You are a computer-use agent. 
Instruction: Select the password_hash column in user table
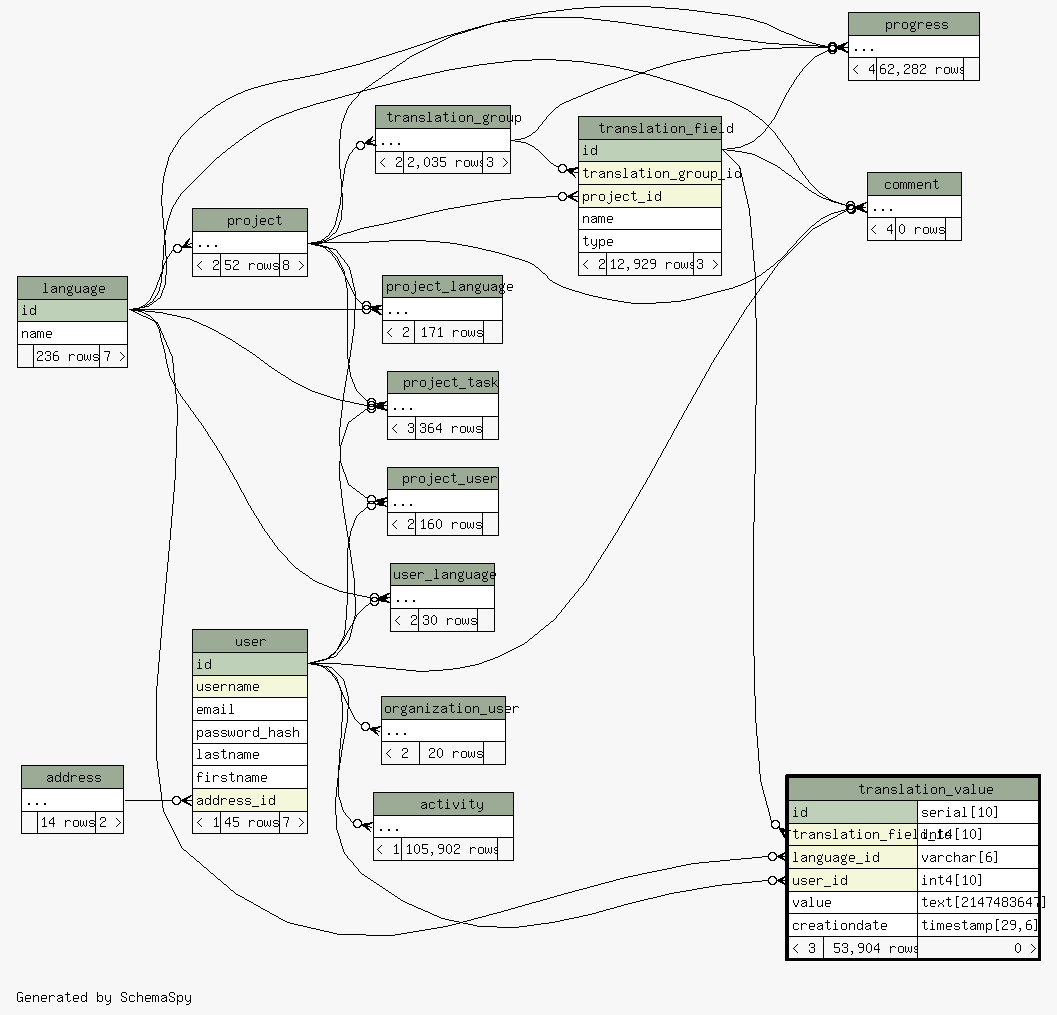(x=249, y=732)
